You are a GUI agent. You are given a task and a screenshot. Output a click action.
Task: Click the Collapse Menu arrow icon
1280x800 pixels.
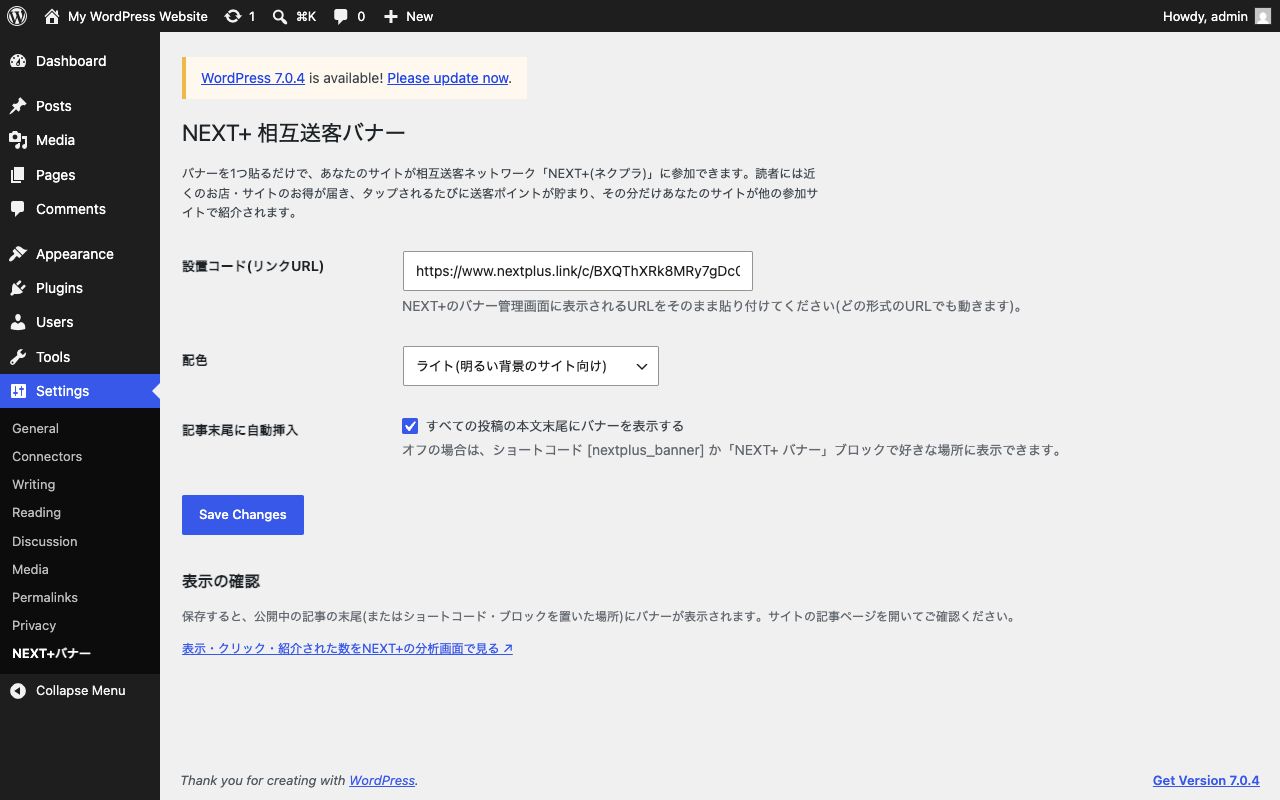pyautogui.click(x=18, y=691)
